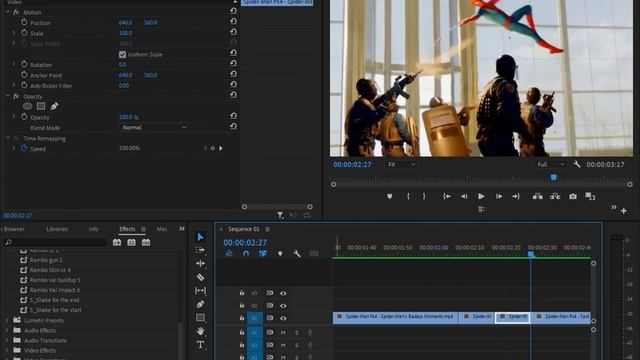Viewport: 640px width, 360px height.
Task: Reset Scale parameter
Action: click(x=233, y=32)
